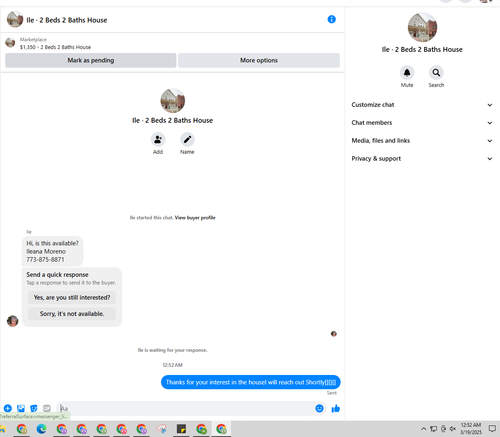Click the Search magnifier in the right panel
The height and width of the screenshot is (437, 500).
436,73
